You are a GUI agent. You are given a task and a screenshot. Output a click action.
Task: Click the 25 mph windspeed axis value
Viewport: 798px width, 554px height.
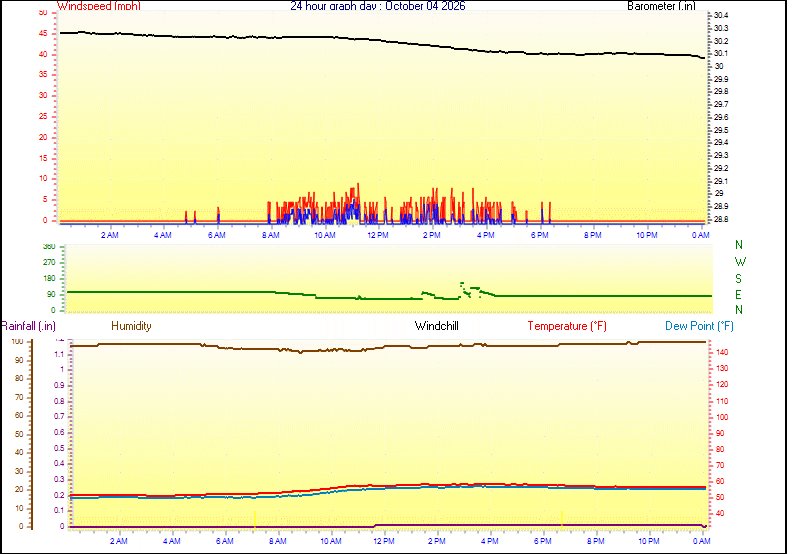(43, 116)
